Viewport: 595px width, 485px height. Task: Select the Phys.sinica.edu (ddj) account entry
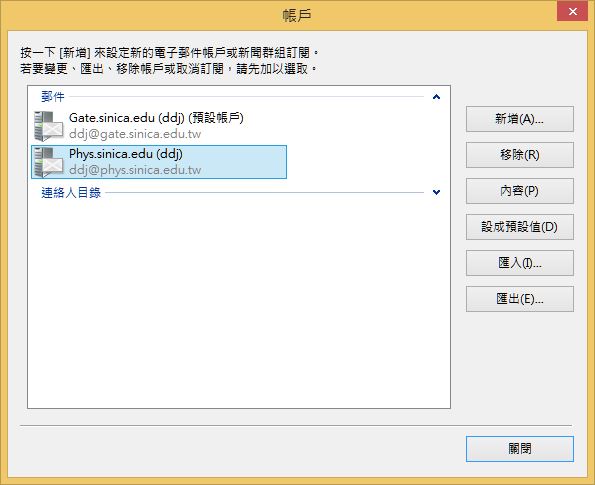(x=159, y=162)
